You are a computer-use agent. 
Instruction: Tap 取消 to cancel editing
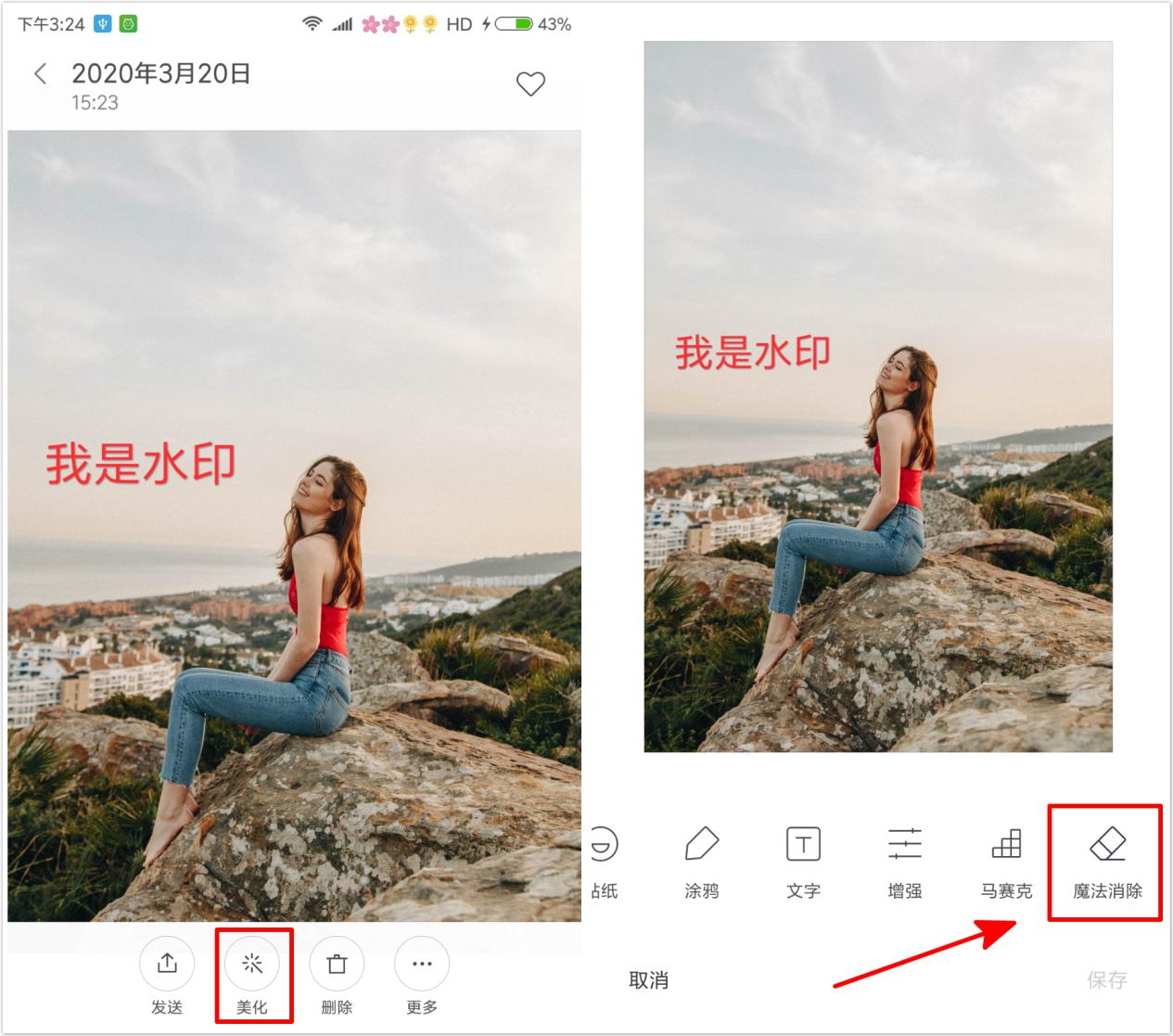pyautogui.click(x=648, y=980)
